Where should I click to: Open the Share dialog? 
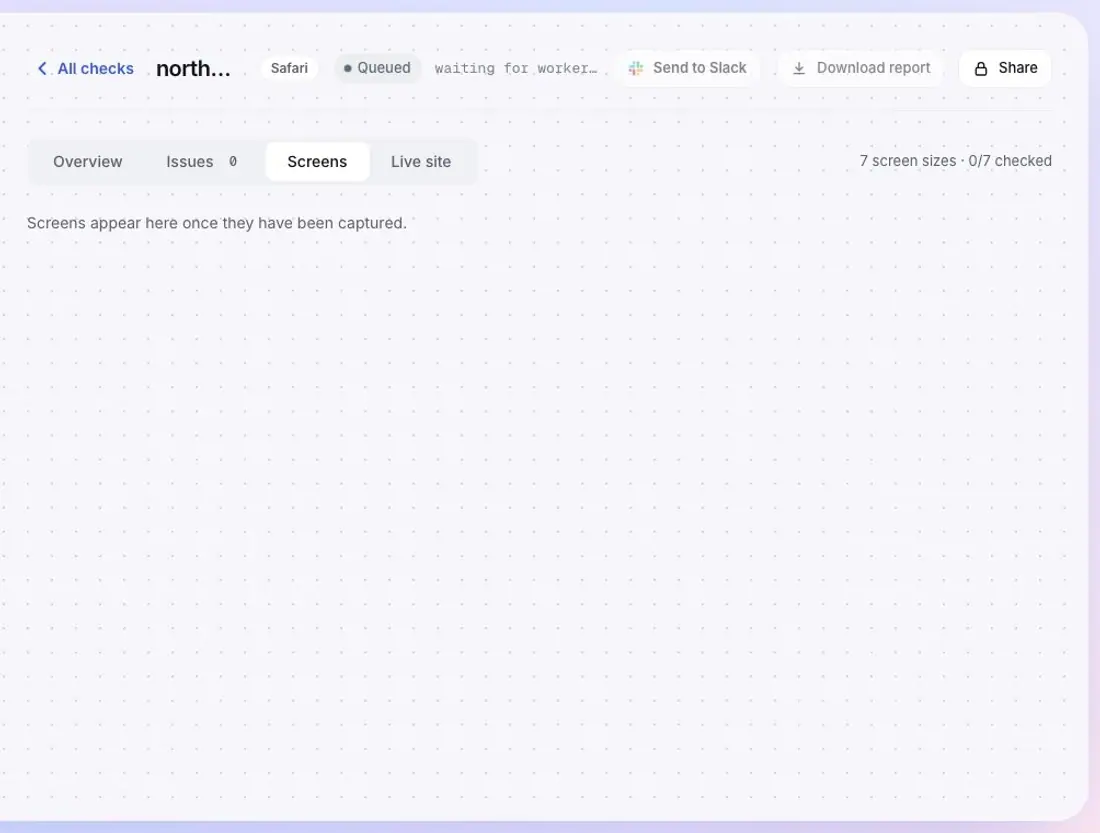click(1005, 68)
